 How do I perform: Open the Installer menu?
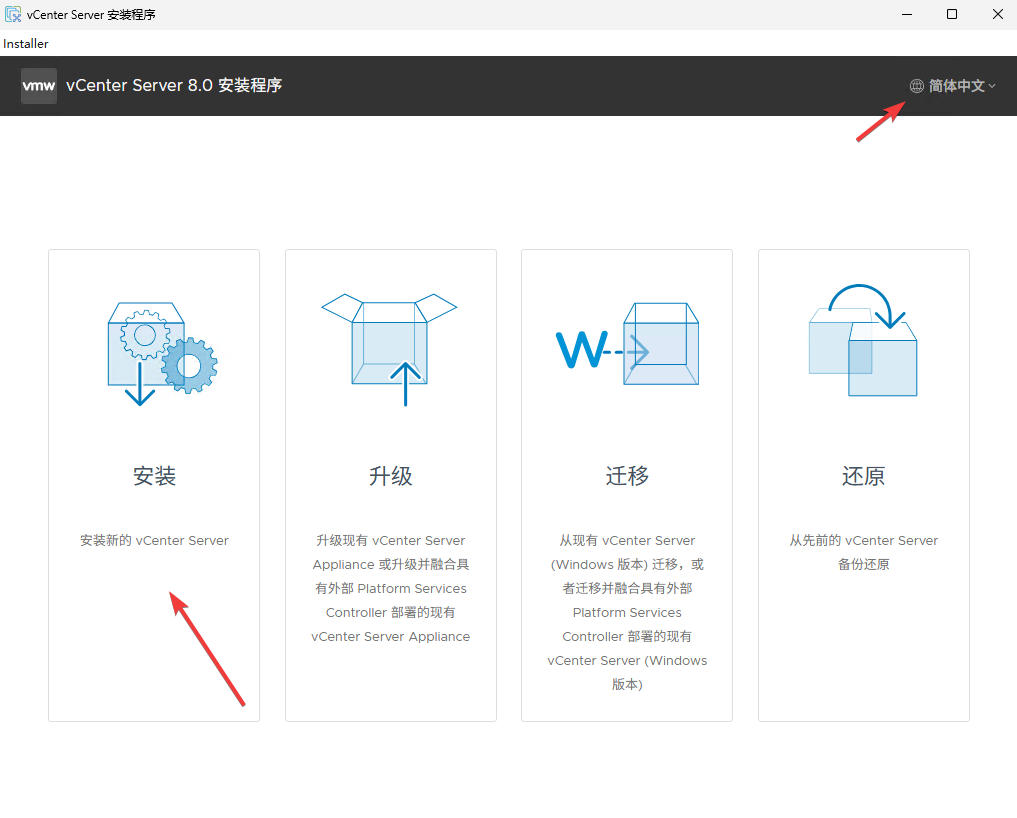pyautogui.click(x=25, y=43)
